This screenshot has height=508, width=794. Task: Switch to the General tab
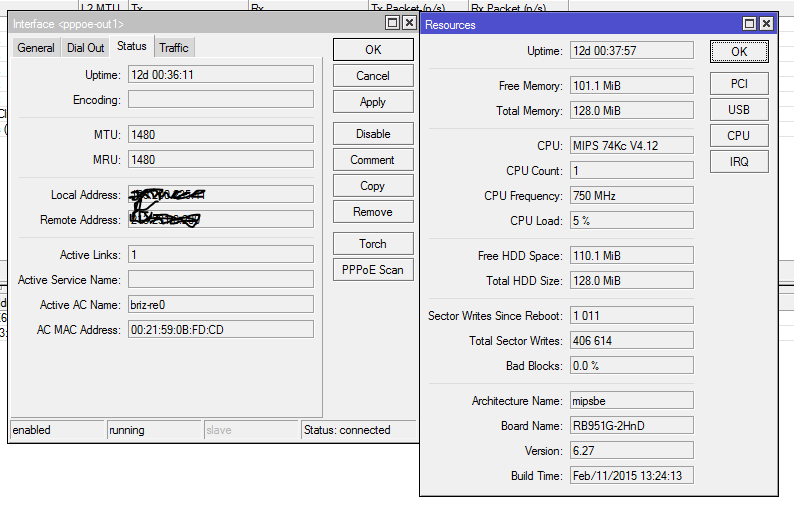pyautogui.click(x=36, y=48)
